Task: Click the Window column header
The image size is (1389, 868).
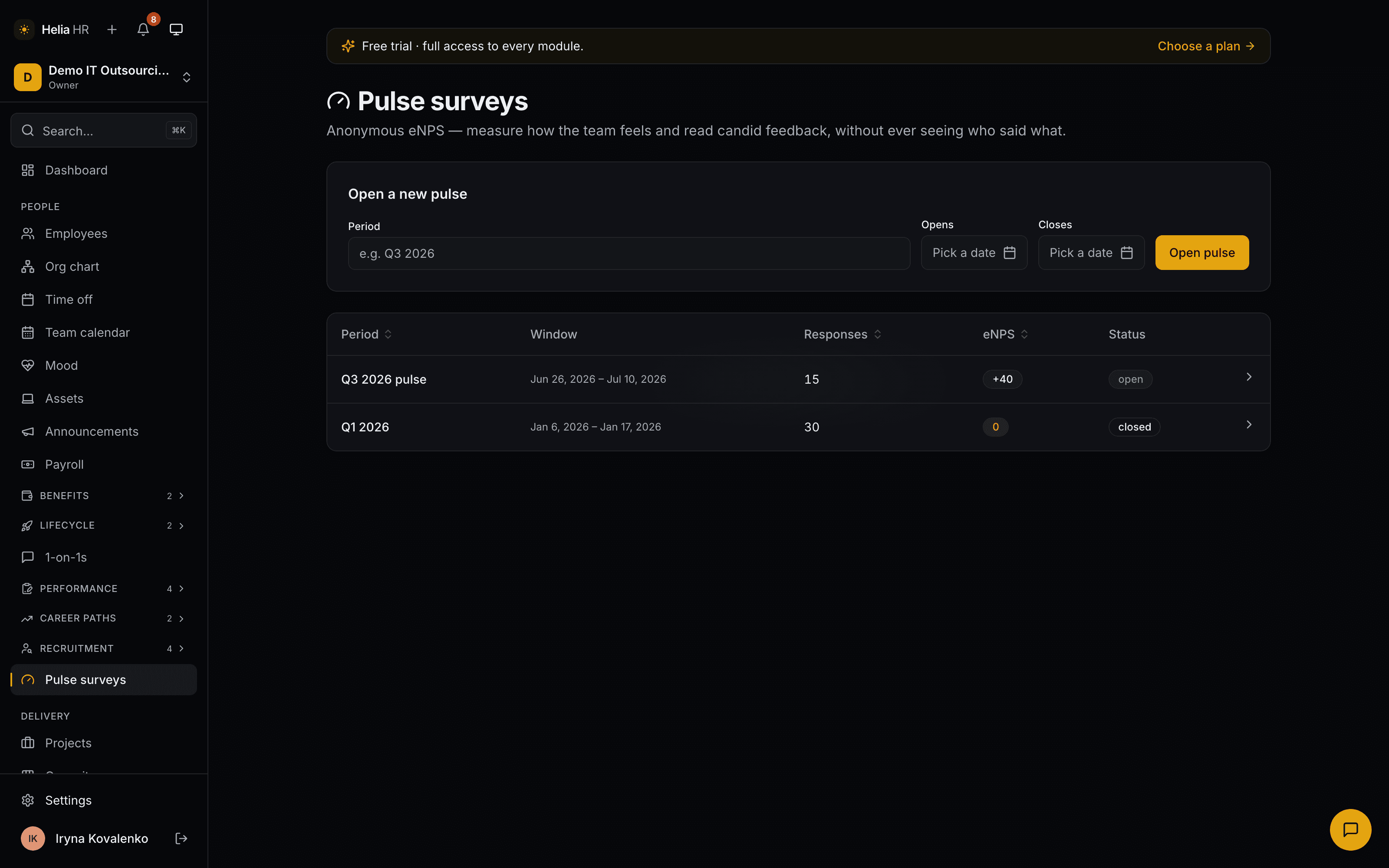Action: (x=553, y=334)
